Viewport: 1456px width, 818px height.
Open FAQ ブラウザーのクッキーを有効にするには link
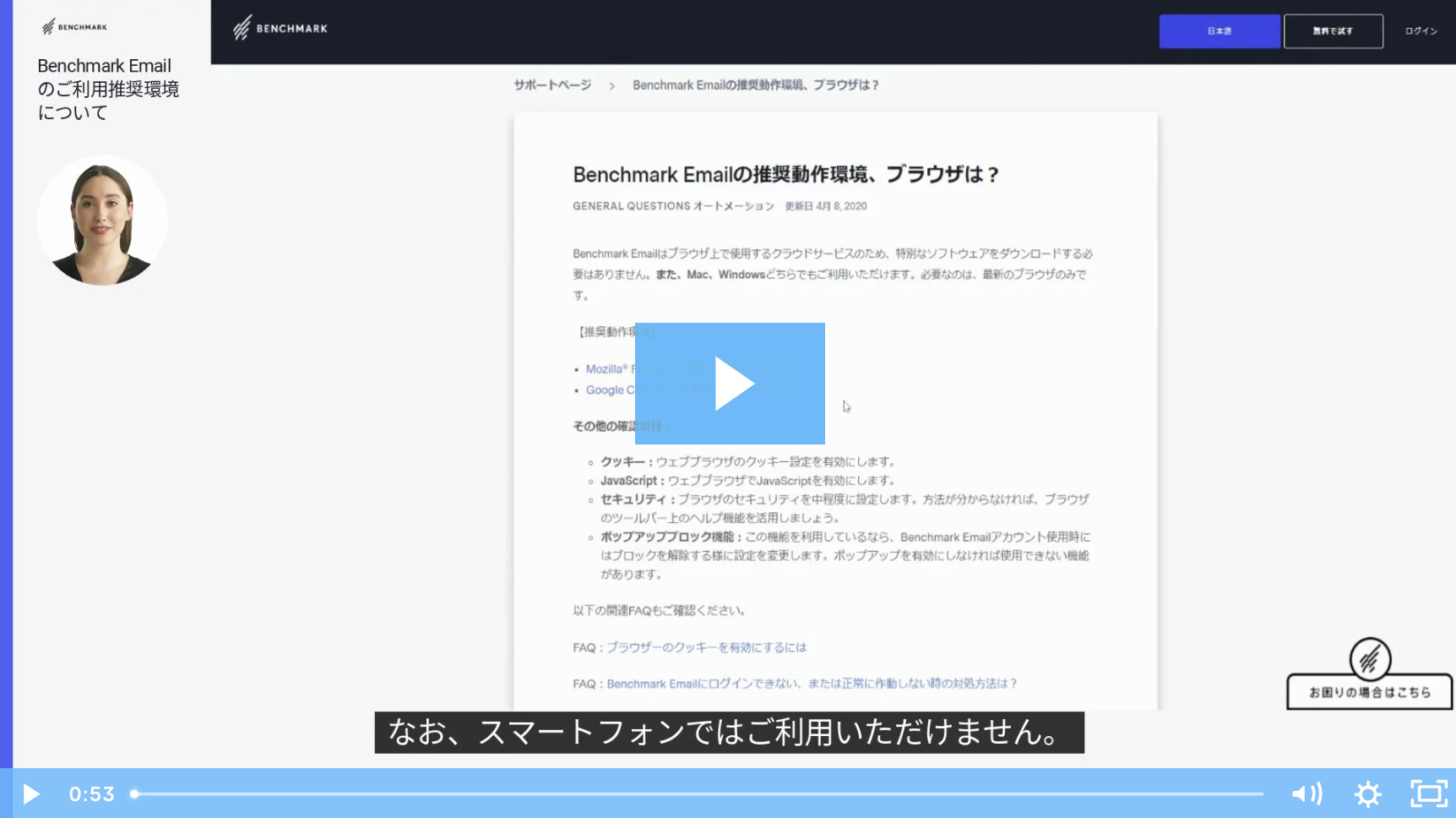tap(706, 647)
